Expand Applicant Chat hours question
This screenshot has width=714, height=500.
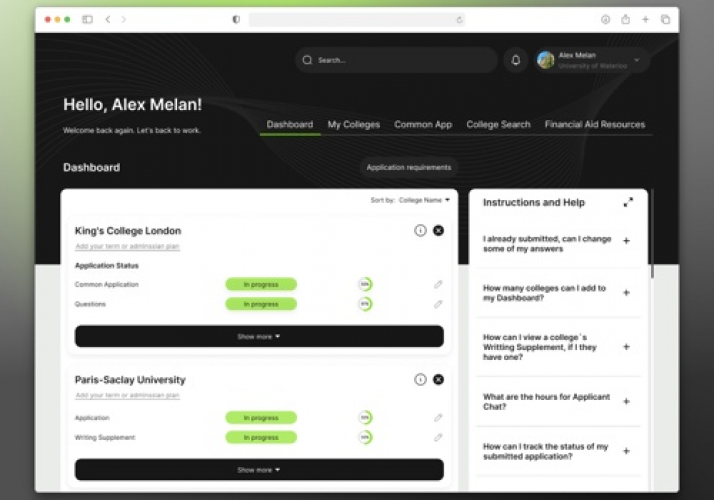pos(626,402)
